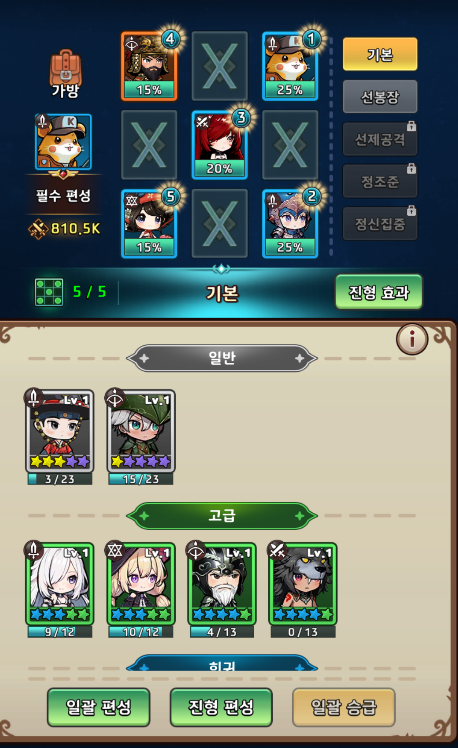458x748 pixels.
Task: Collapse the 고급 rarity section header
Action: coord(222,516)
